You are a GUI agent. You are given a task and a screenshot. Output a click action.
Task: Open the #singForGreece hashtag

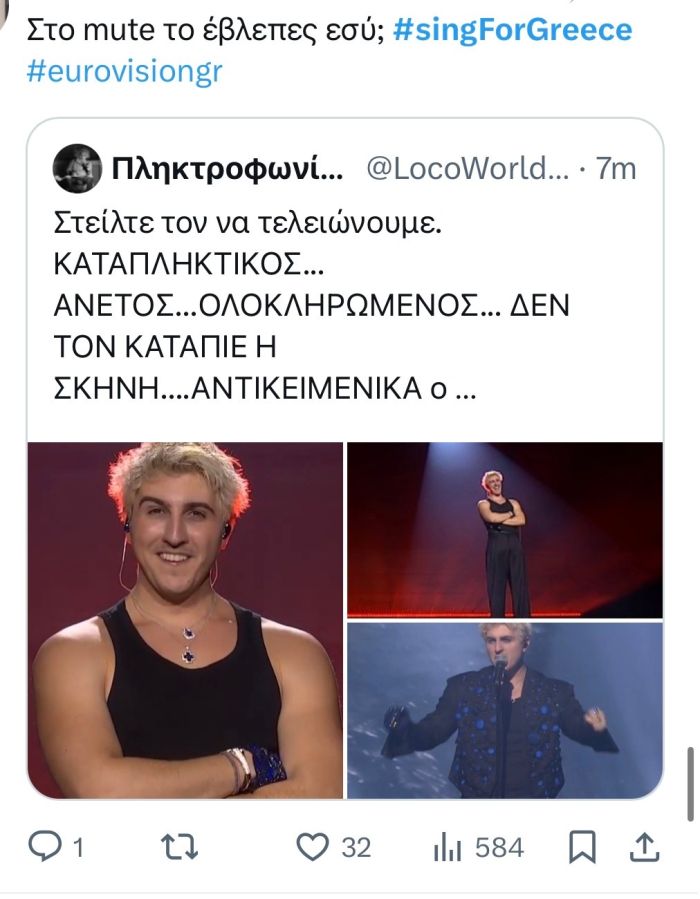513,30
